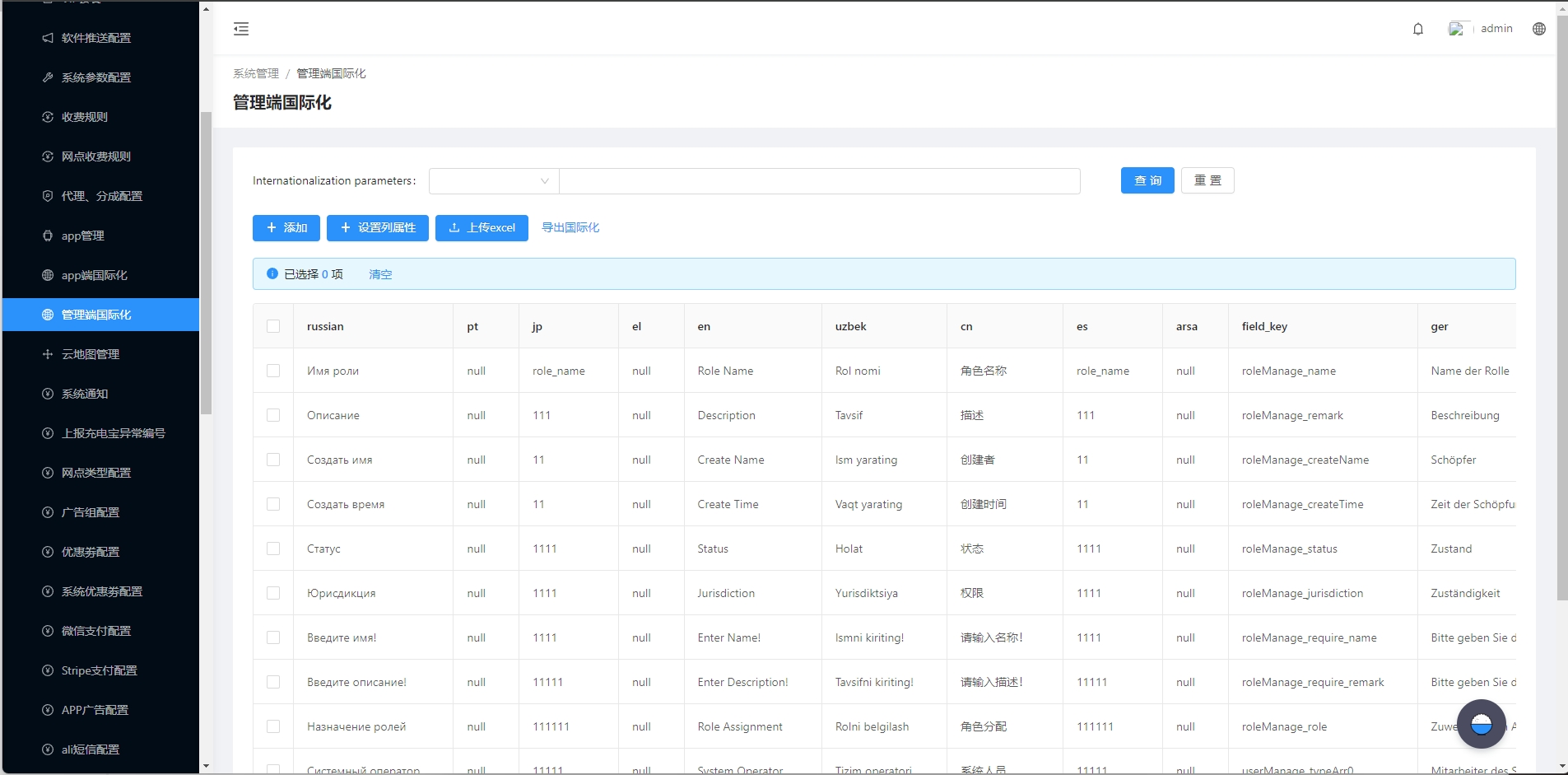Click the info icon in selection alert

[x=272, y=273]
